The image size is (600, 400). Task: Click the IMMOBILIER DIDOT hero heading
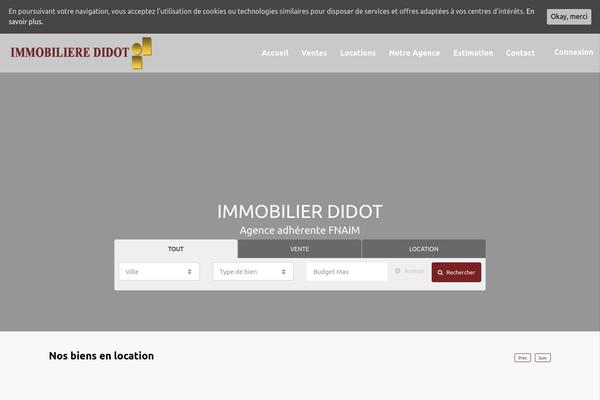300,212
